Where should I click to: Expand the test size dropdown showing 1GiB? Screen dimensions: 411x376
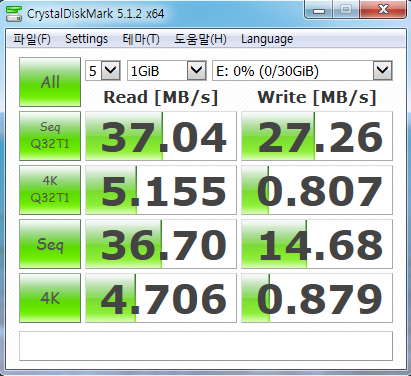coord(167,70)
